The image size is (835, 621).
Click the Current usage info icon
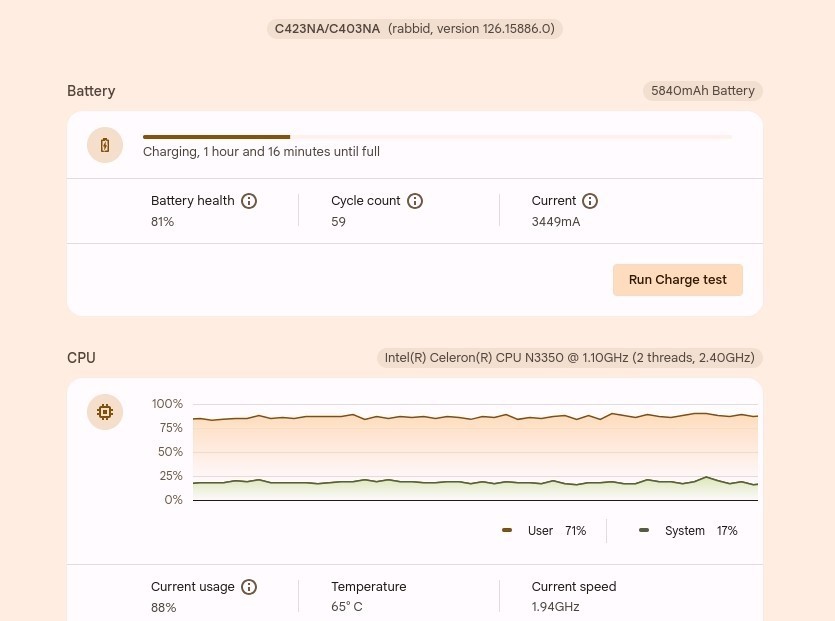(x=249, y=587)
